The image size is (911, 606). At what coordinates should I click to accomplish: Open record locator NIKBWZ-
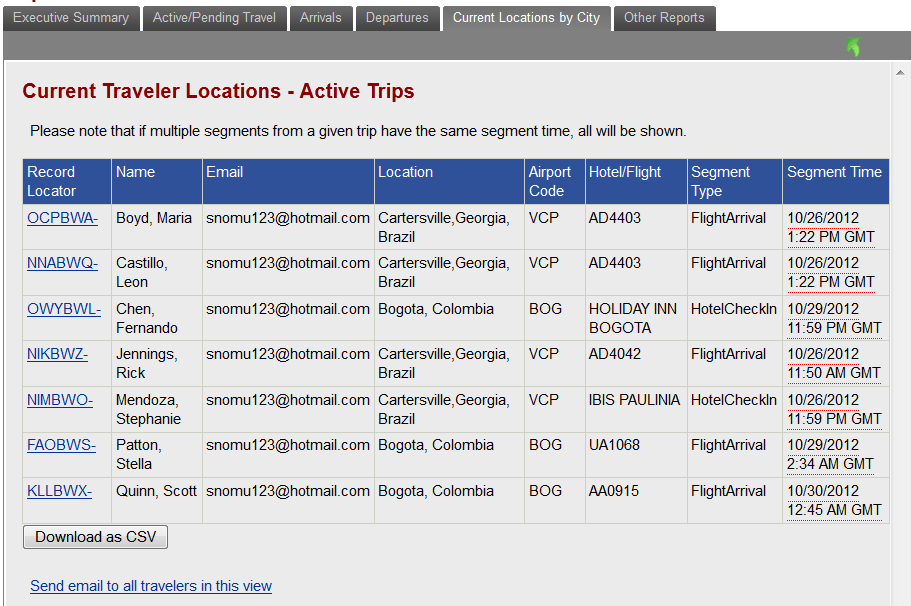58,354
